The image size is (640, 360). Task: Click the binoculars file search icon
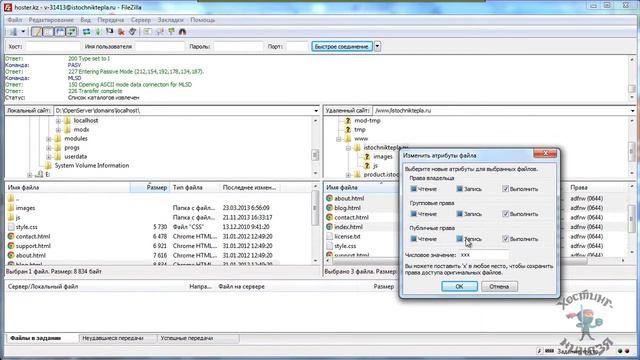(x=182, y=32)
